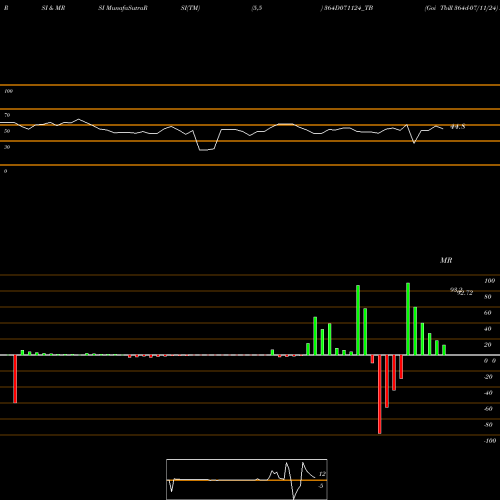500x500 pixels.
Task: Click the RSI axis label 70
Action: pos(7,115)
